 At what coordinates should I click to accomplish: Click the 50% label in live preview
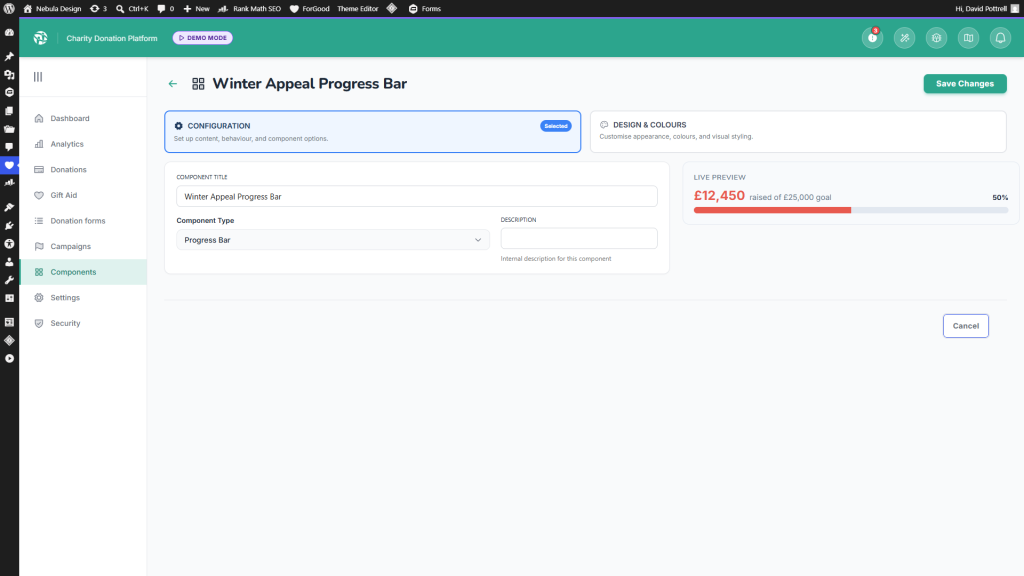(1000, 197)
